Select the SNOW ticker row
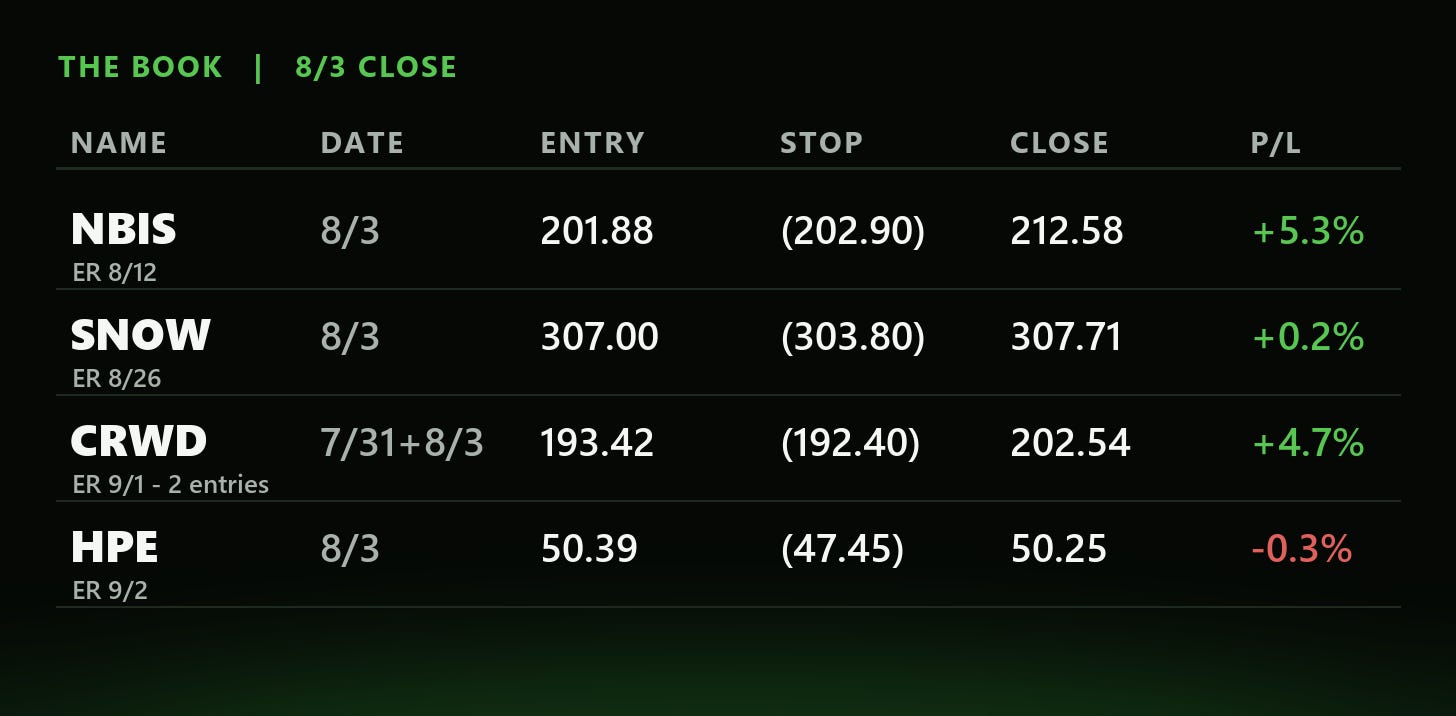The image size is (1456, 716). [x=728, y=343]
